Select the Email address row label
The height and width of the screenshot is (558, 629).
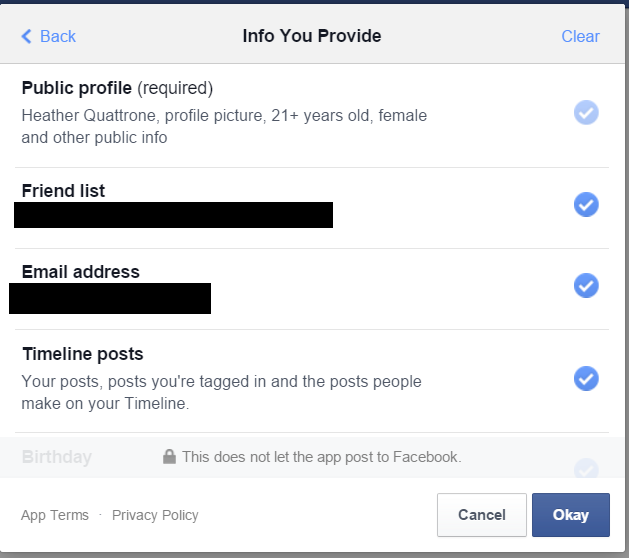(x=81, y=272)
